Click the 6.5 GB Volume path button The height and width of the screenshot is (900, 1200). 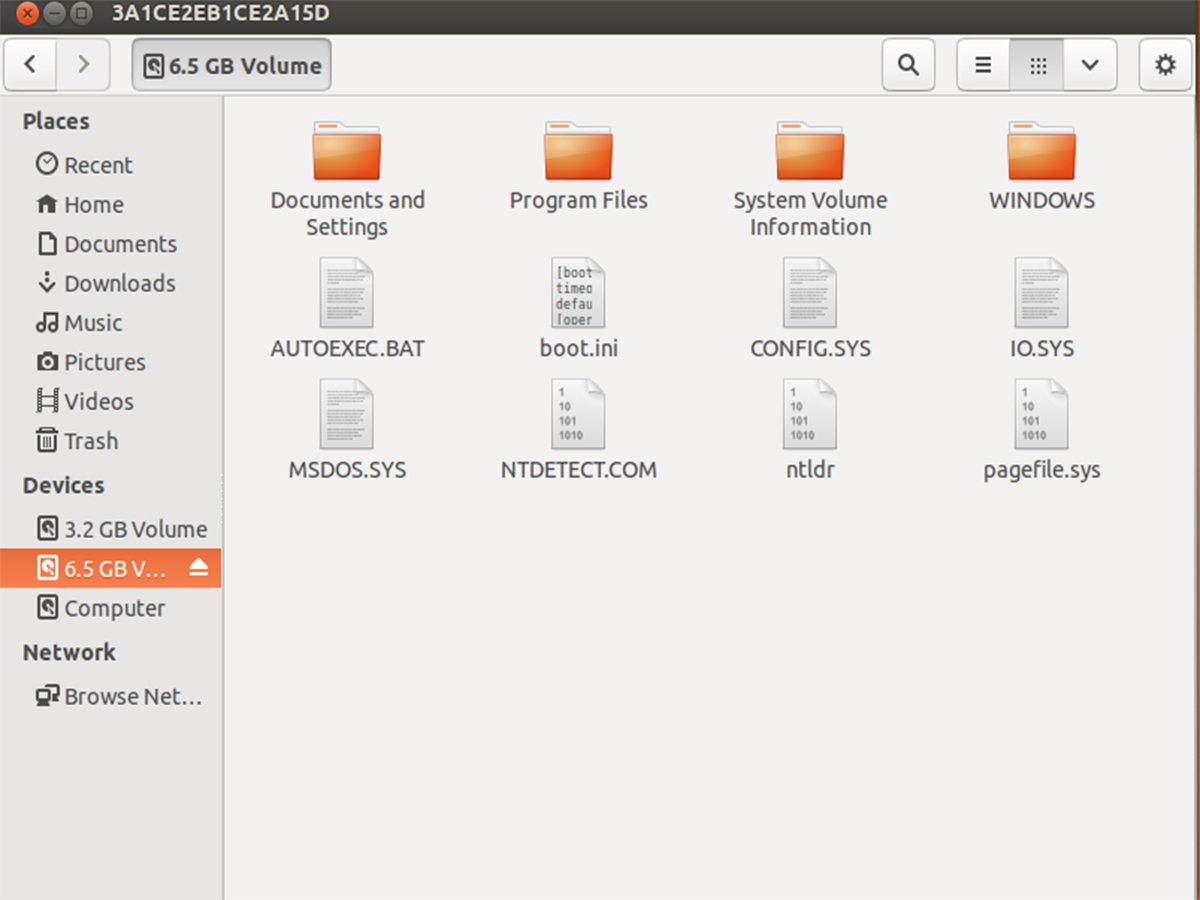[231, 65]
